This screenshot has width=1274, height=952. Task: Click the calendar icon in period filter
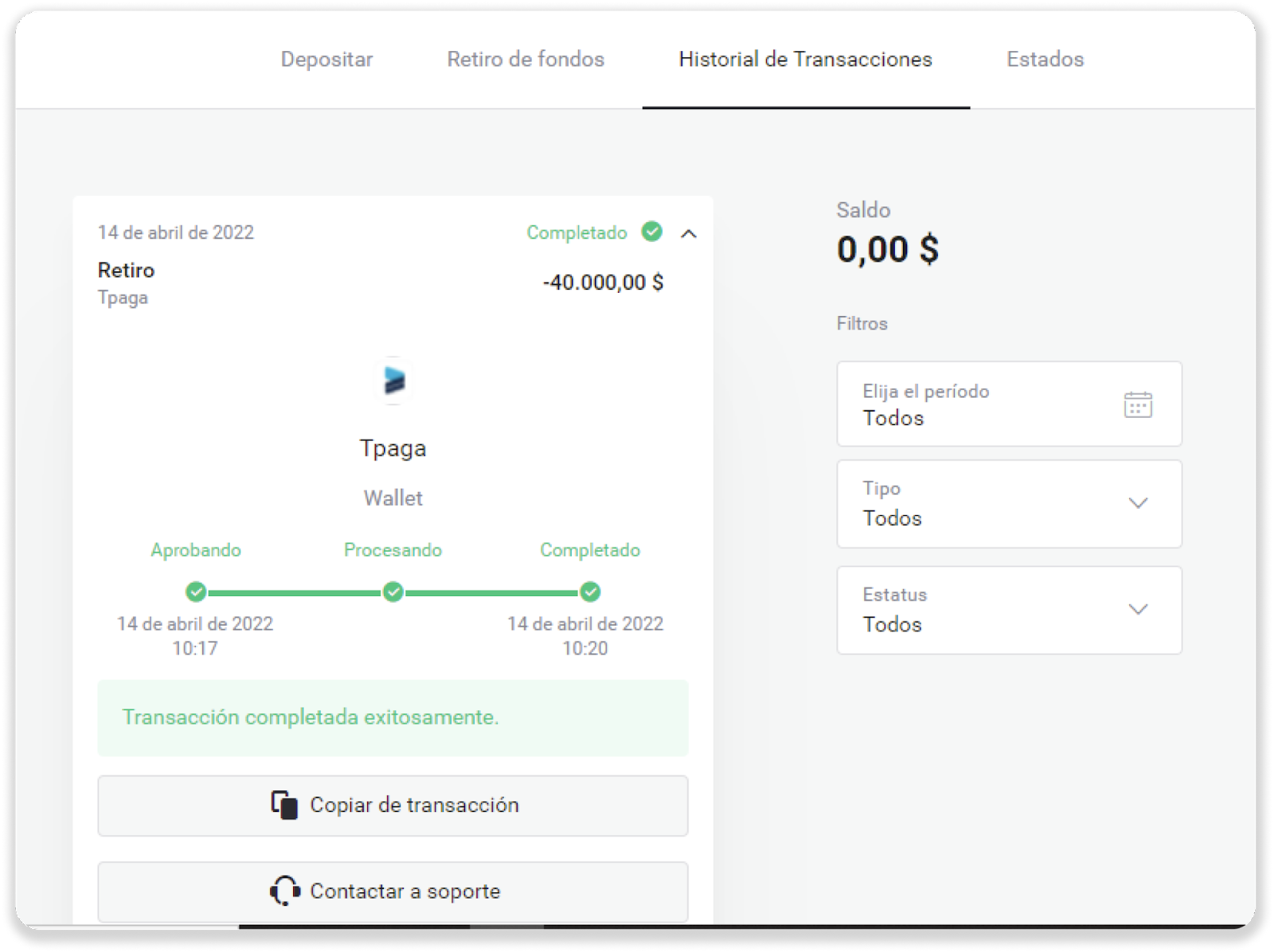coord(1138,404)
